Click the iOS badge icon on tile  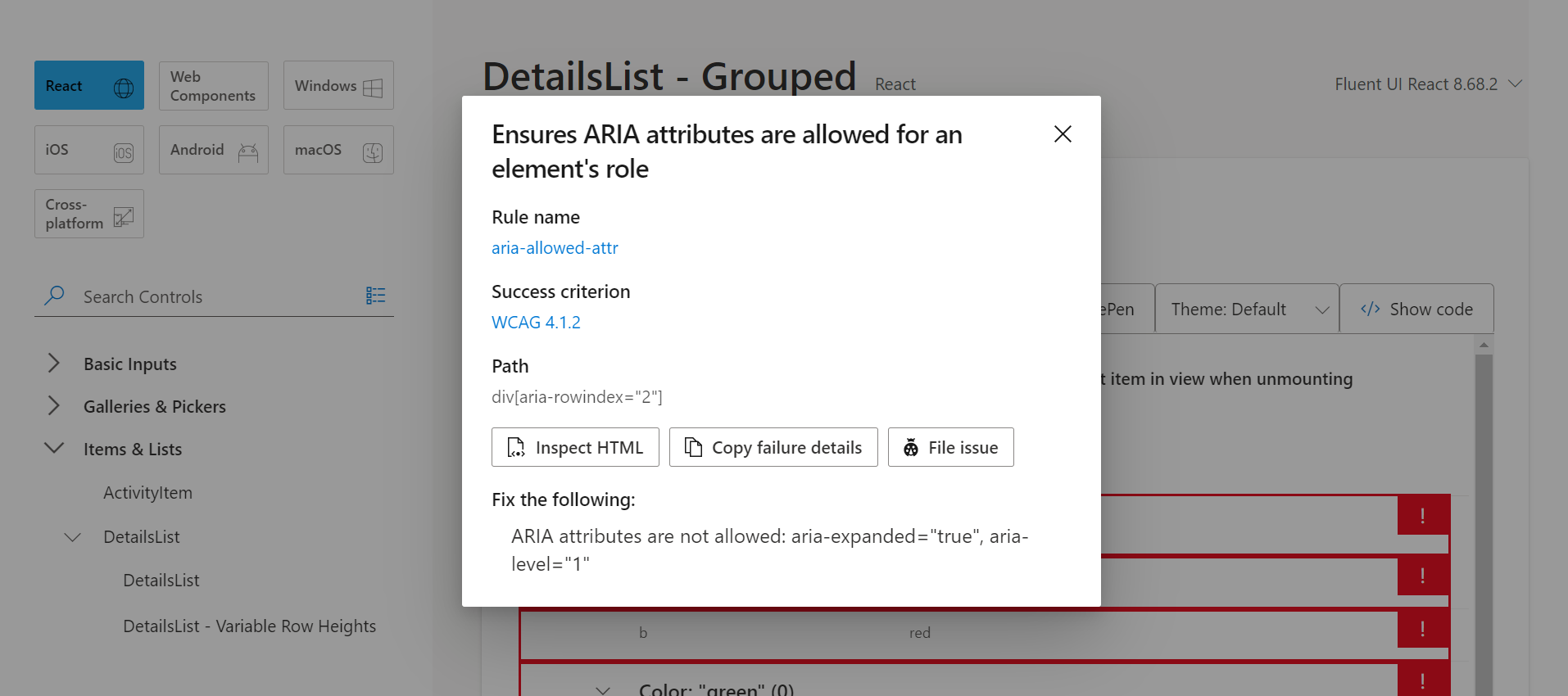[x=124, y=152]
